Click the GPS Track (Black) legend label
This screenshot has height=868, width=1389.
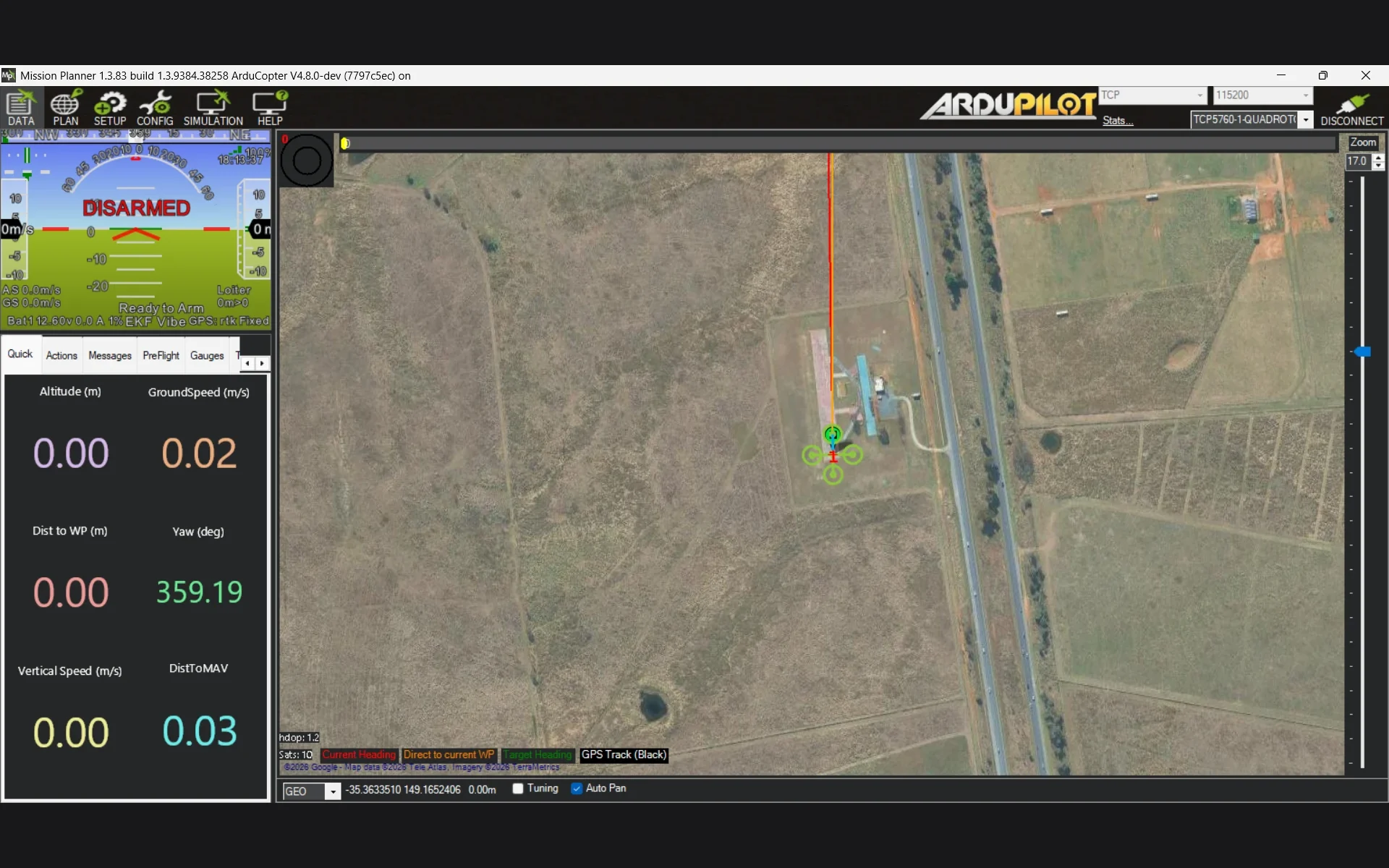coord(624,754)
